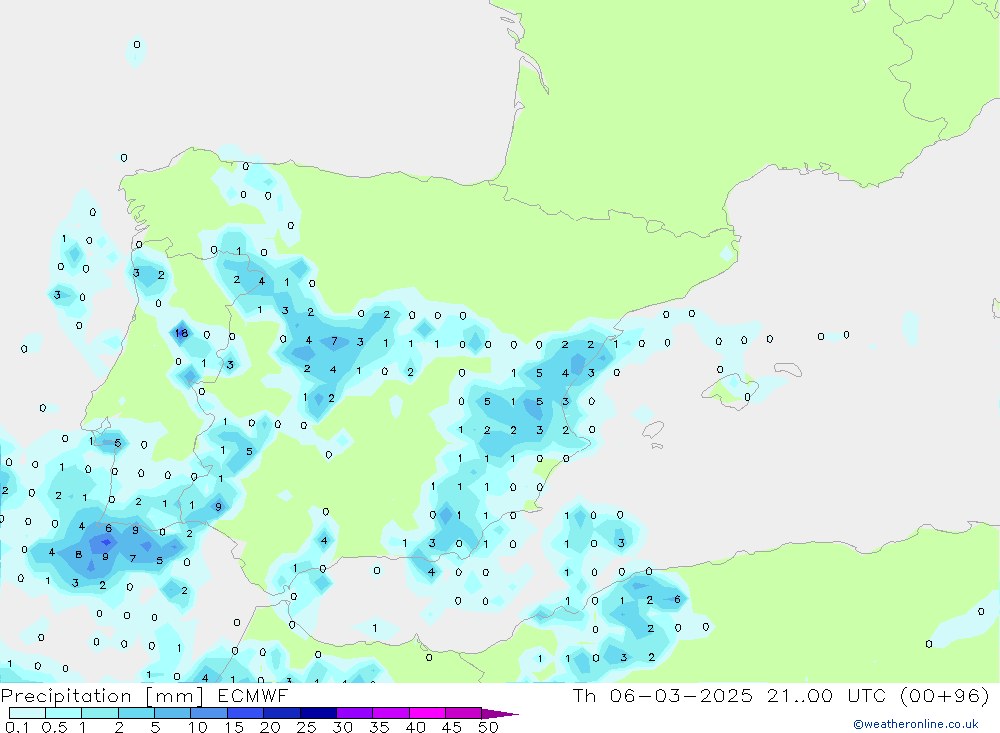This screenshot has width=1000, height=733.
Task: Click the legend label '40'
Action: click(x=416, y=727)
